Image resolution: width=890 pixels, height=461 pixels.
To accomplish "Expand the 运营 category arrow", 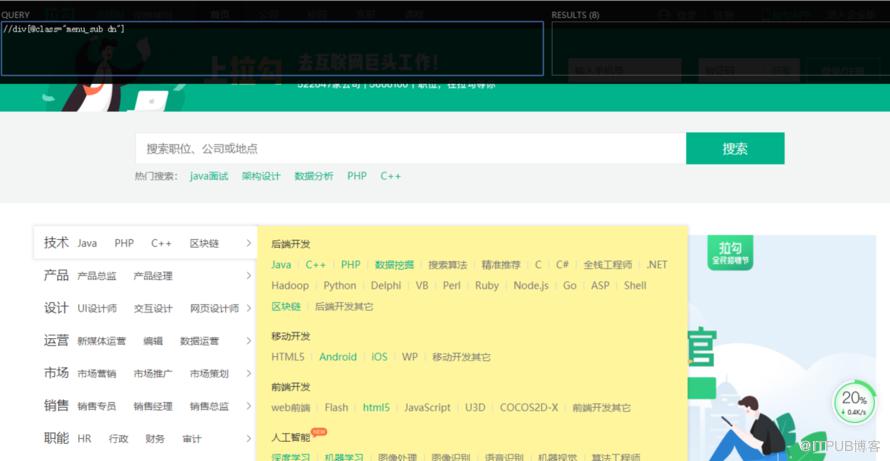I will [x=249, y=341].
